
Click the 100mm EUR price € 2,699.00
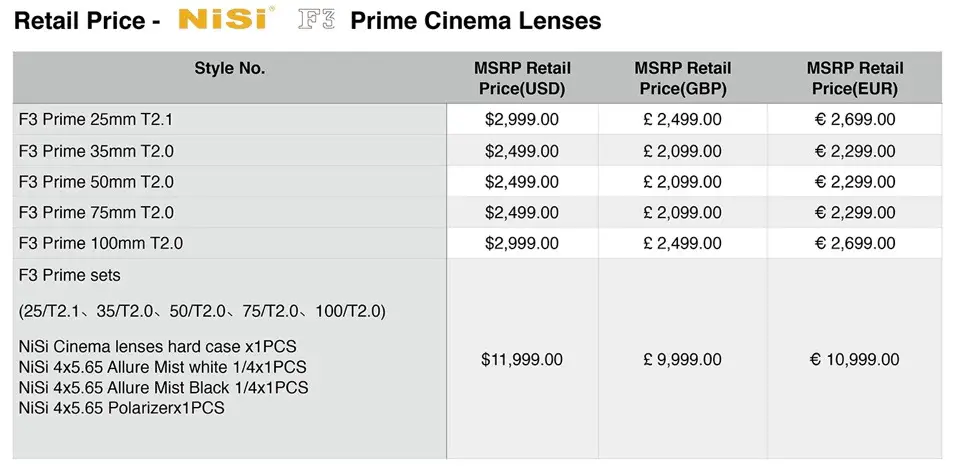[855, 243]
